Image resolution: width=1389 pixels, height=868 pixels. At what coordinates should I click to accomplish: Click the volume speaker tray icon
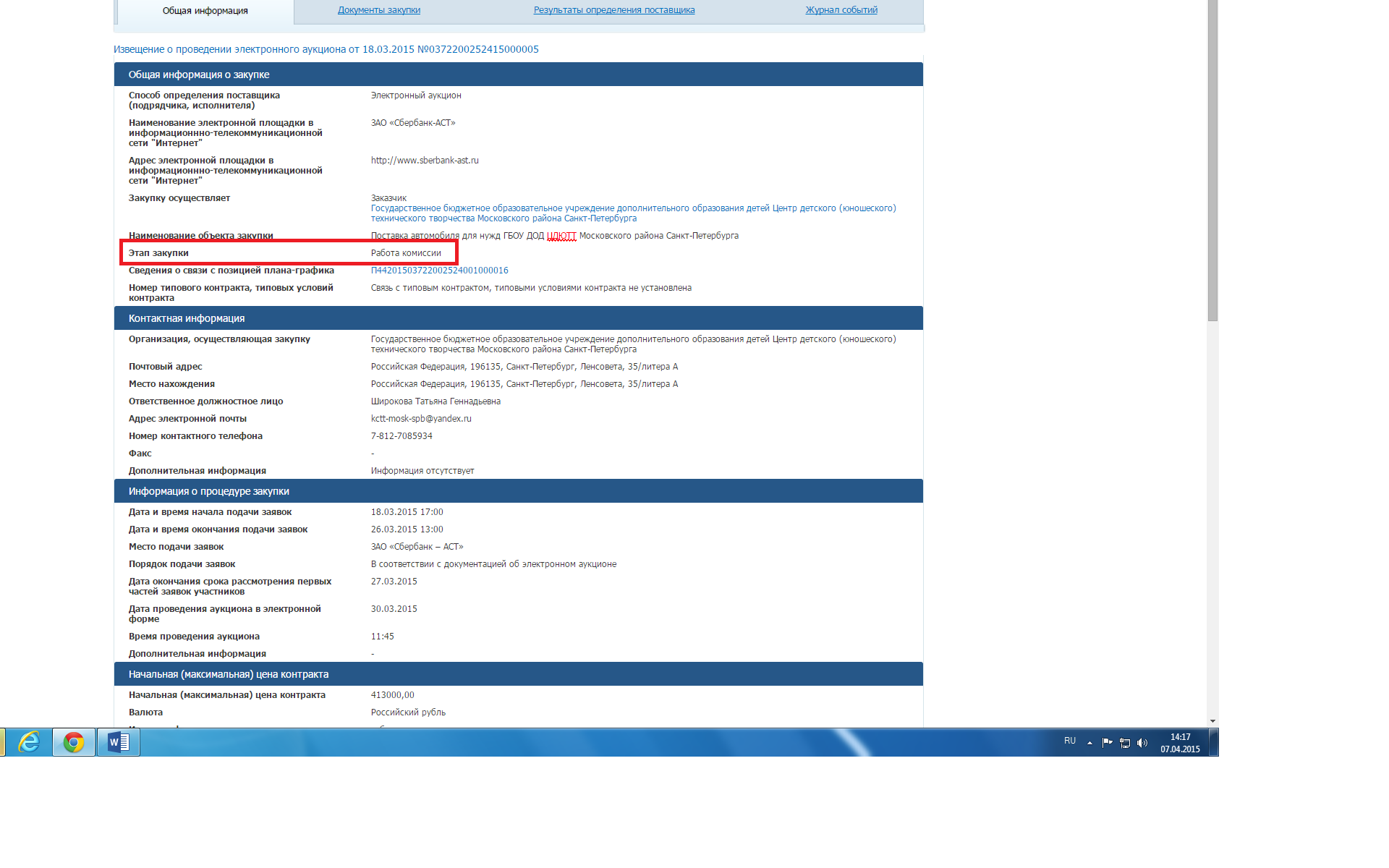[1142, 743]
